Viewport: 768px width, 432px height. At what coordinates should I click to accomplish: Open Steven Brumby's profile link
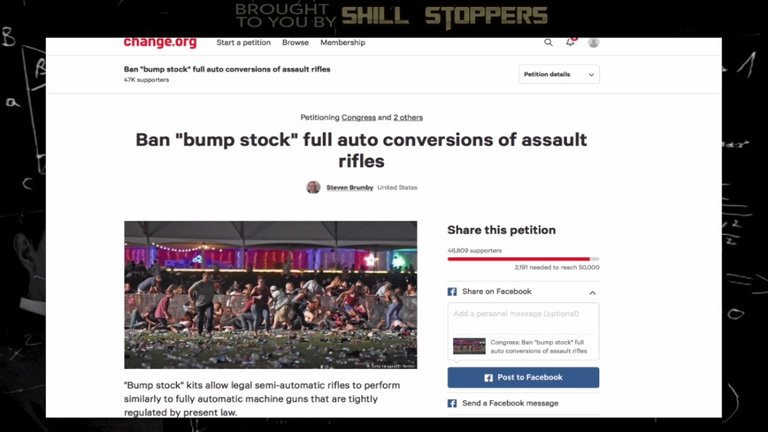(x=350, y=188)
